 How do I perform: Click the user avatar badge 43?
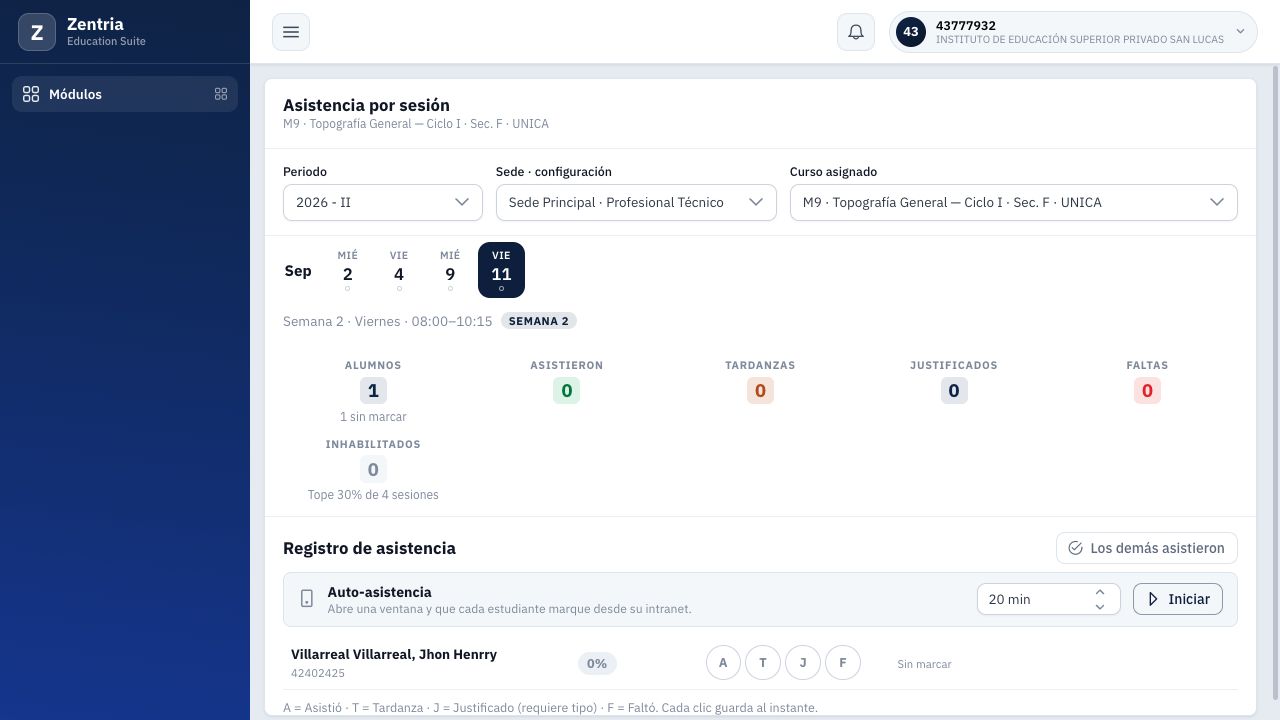click(910, 32)
